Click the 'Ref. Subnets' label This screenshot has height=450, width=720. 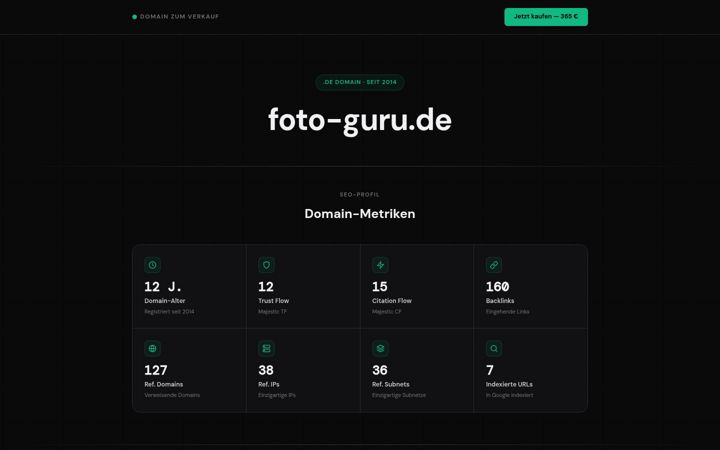click(x=391, y=384)
